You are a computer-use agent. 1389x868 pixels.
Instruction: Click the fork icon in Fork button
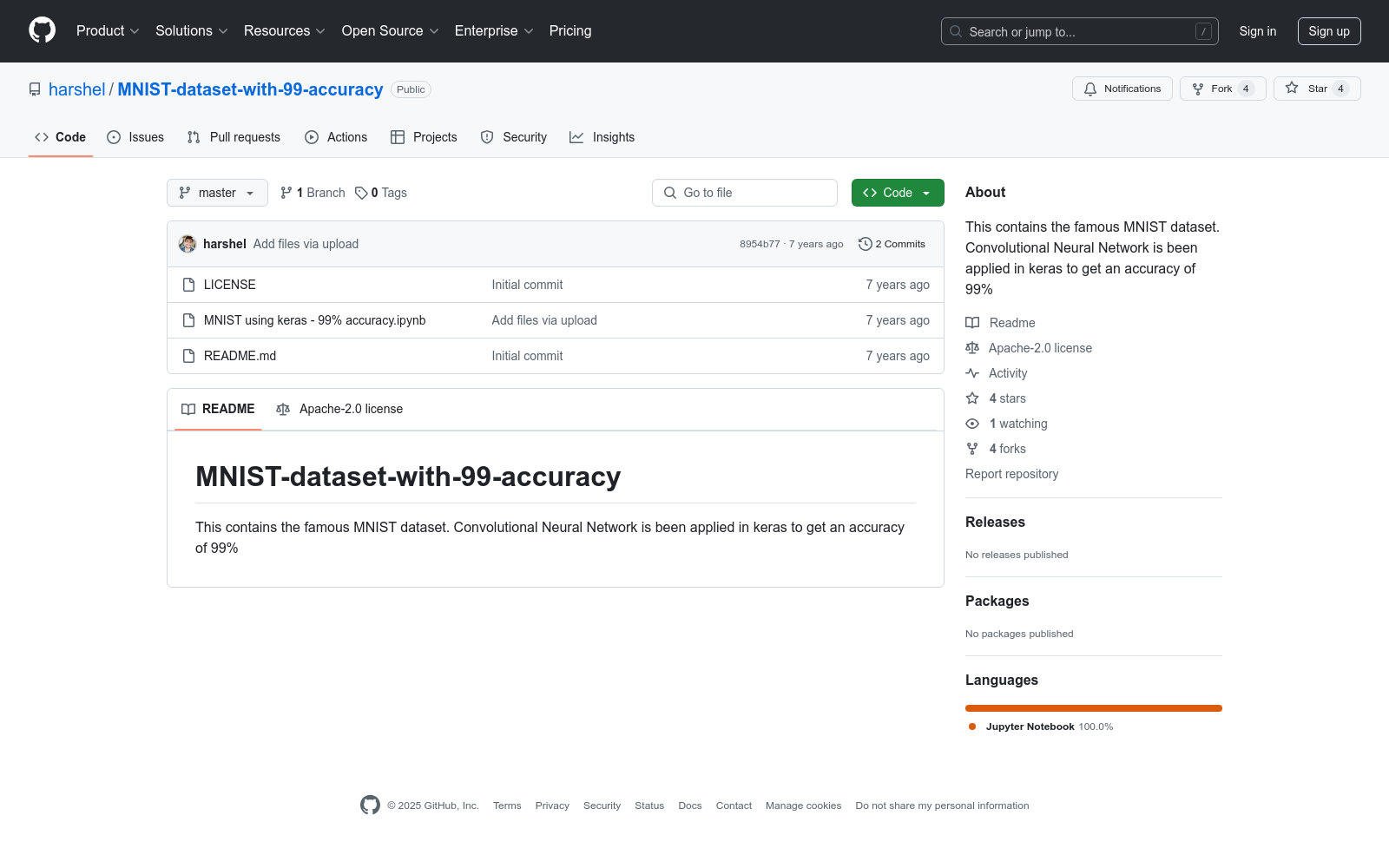coord(1198,89)
